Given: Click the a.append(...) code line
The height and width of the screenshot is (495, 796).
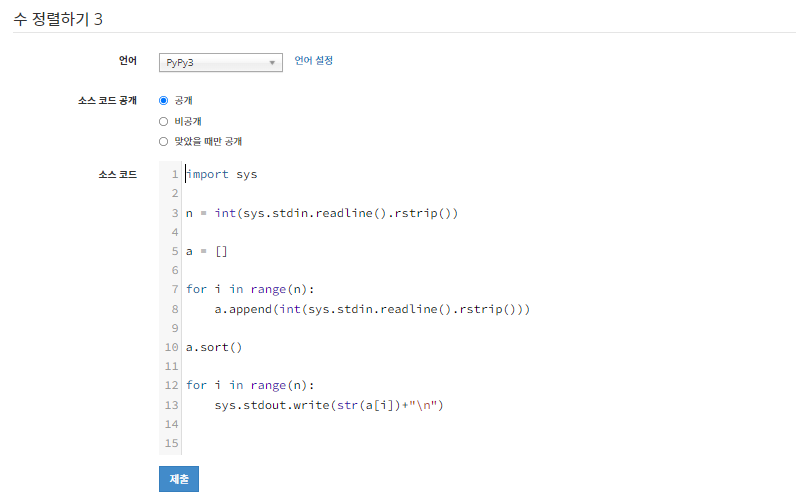Looking at the screenshot, I should click(372, 309).
